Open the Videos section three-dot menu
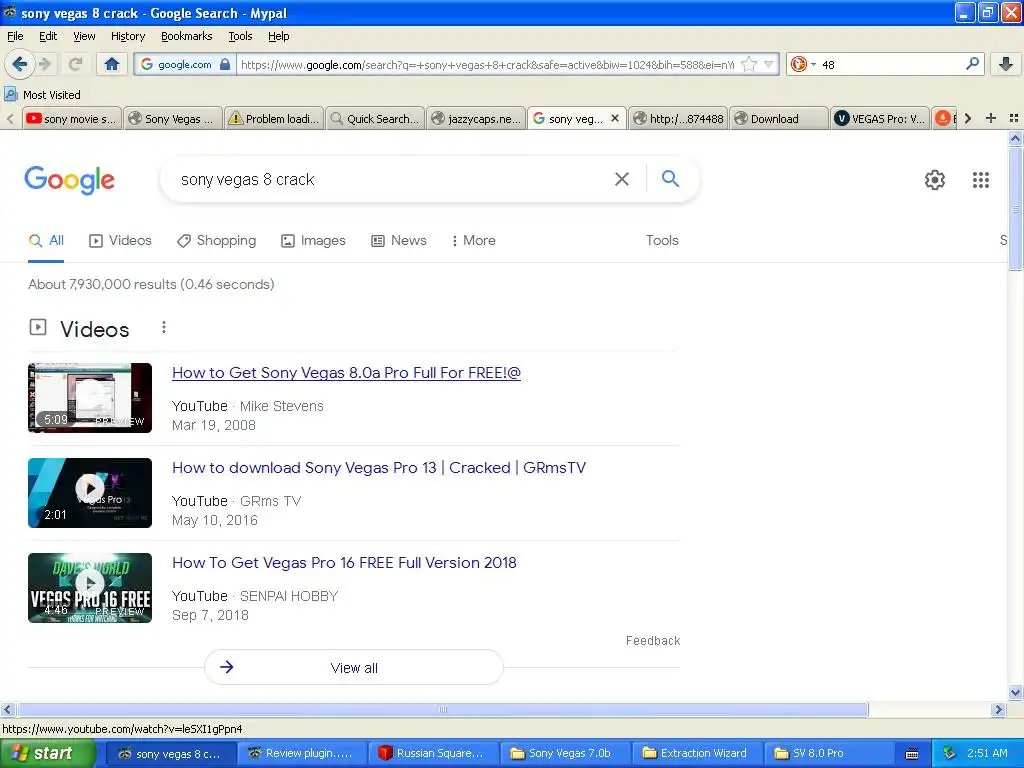Image resolution: width=1024 pixels, height=768 pixels. pyautogui.click(x=164, y=327)
